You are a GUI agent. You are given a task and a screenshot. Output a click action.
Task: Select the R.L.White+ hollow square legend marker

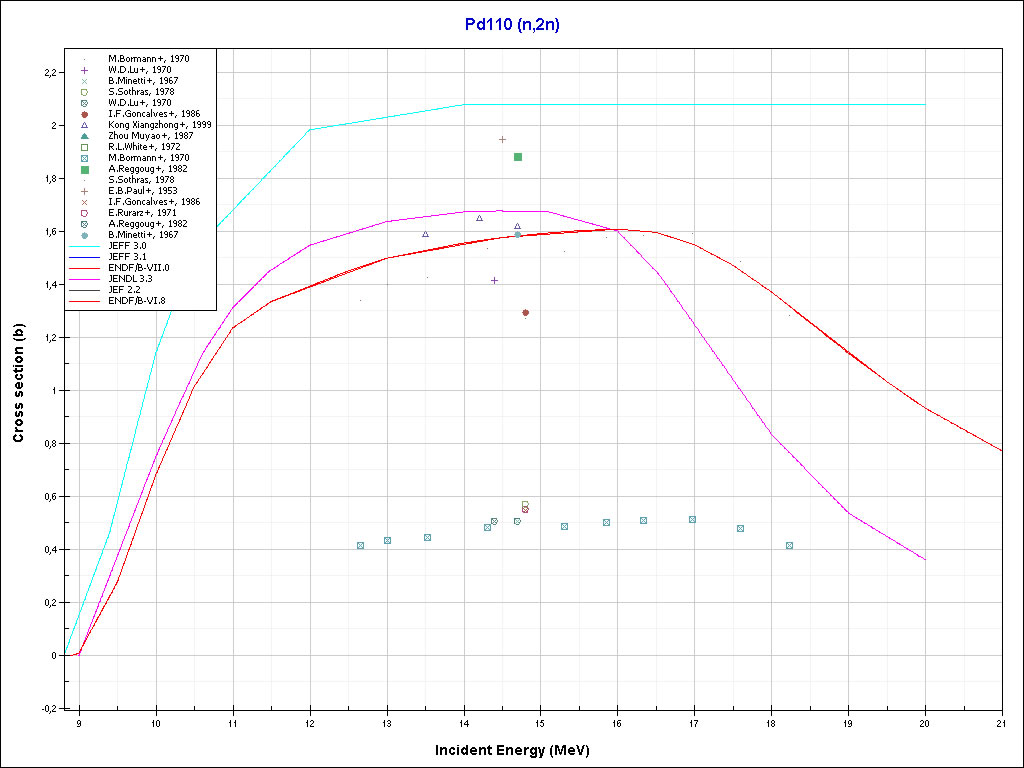point(85,147)
